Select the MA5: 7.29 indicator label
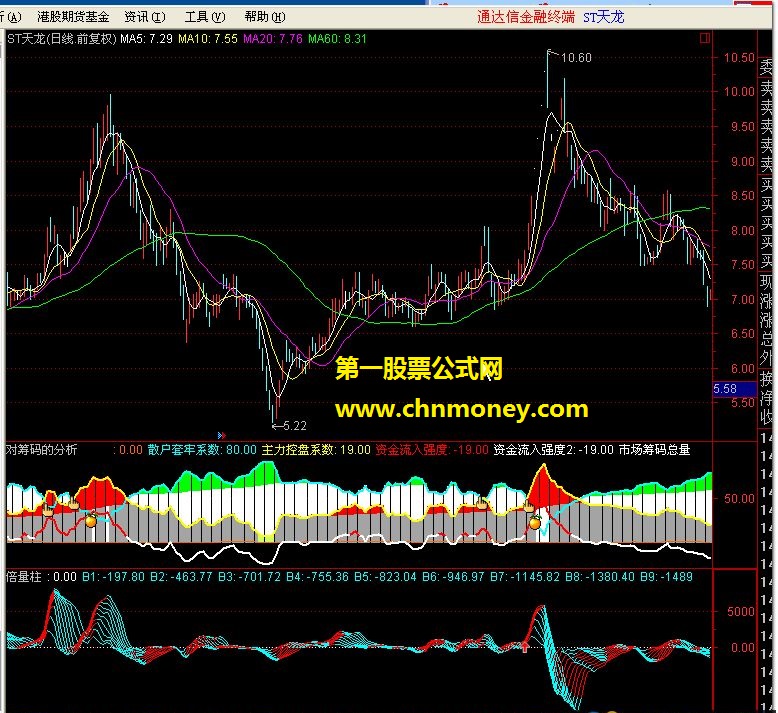Viewport: 778px width, 713px height. (x=146, y=39)
